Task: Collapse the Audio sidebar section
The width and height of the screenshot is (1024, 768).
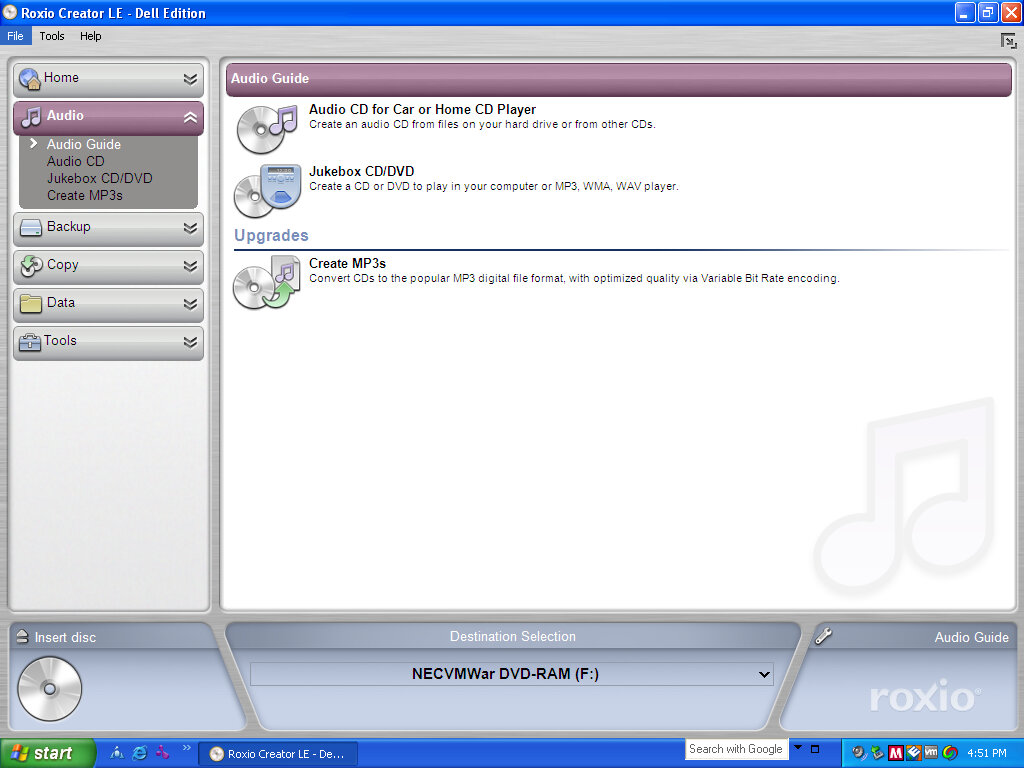Action: (x=190, y=117)
